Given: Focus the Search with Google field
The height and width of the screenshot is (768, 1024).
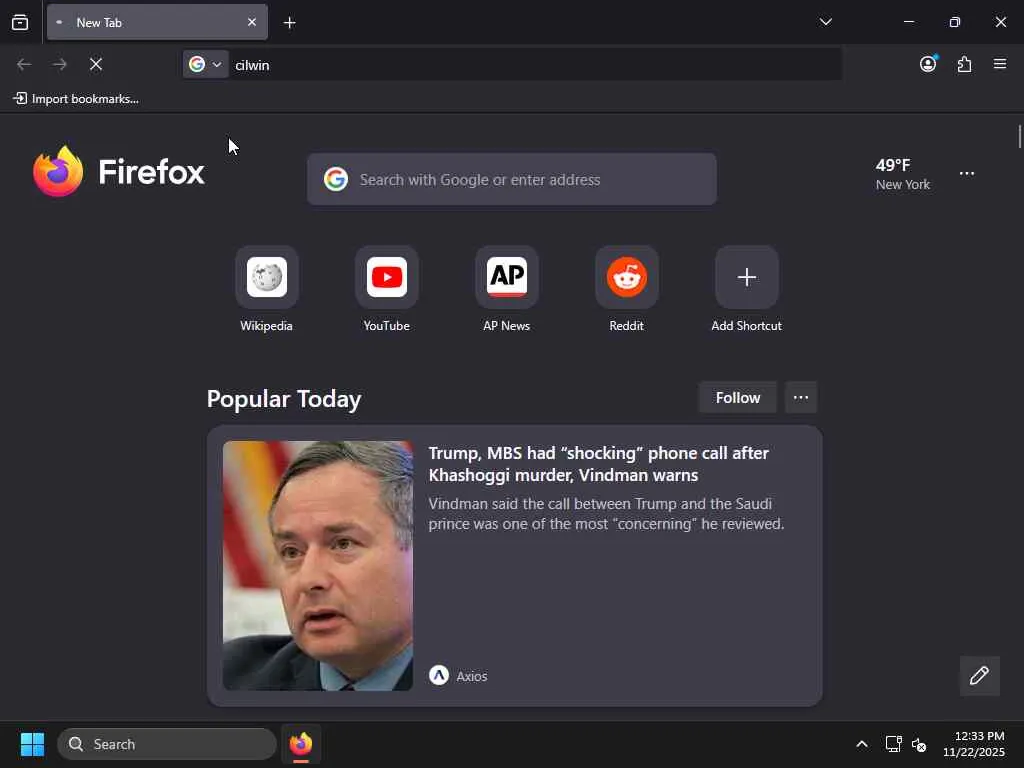Looking at the screenshot, I should (512, 179).
